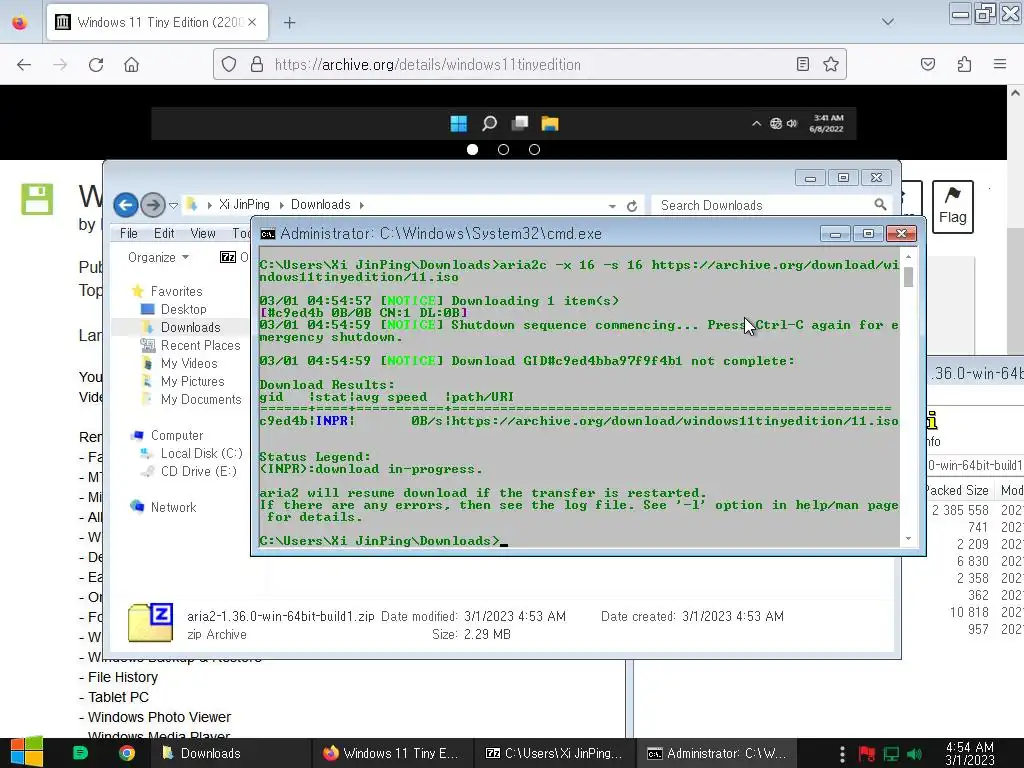Image resolution: width=1024 pixels, height=768 pixels.
Task: Flag this archive.org item
Action: coord(953,207)
